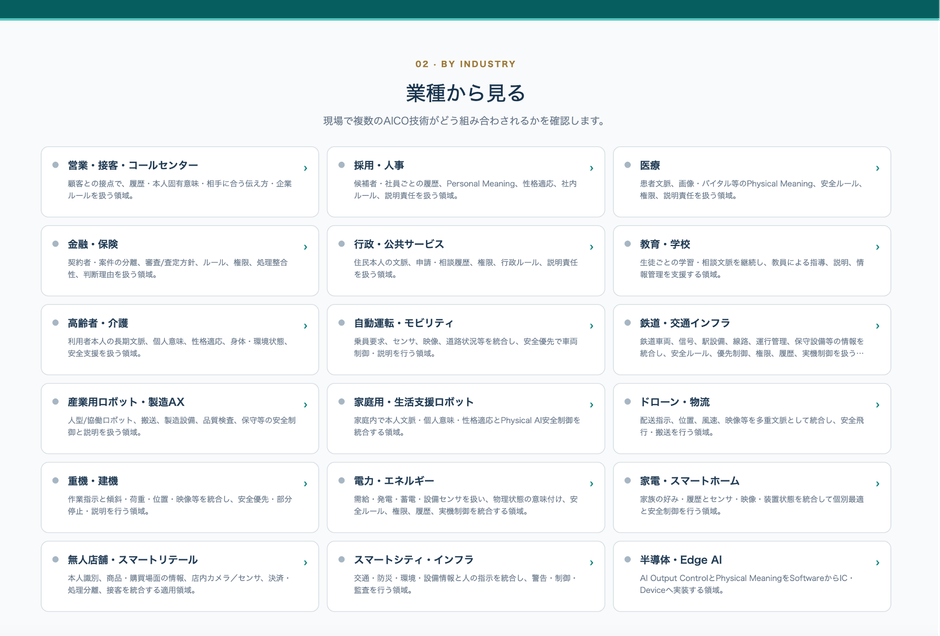Open the ドローン・物流 title

[x=674, y=402]
